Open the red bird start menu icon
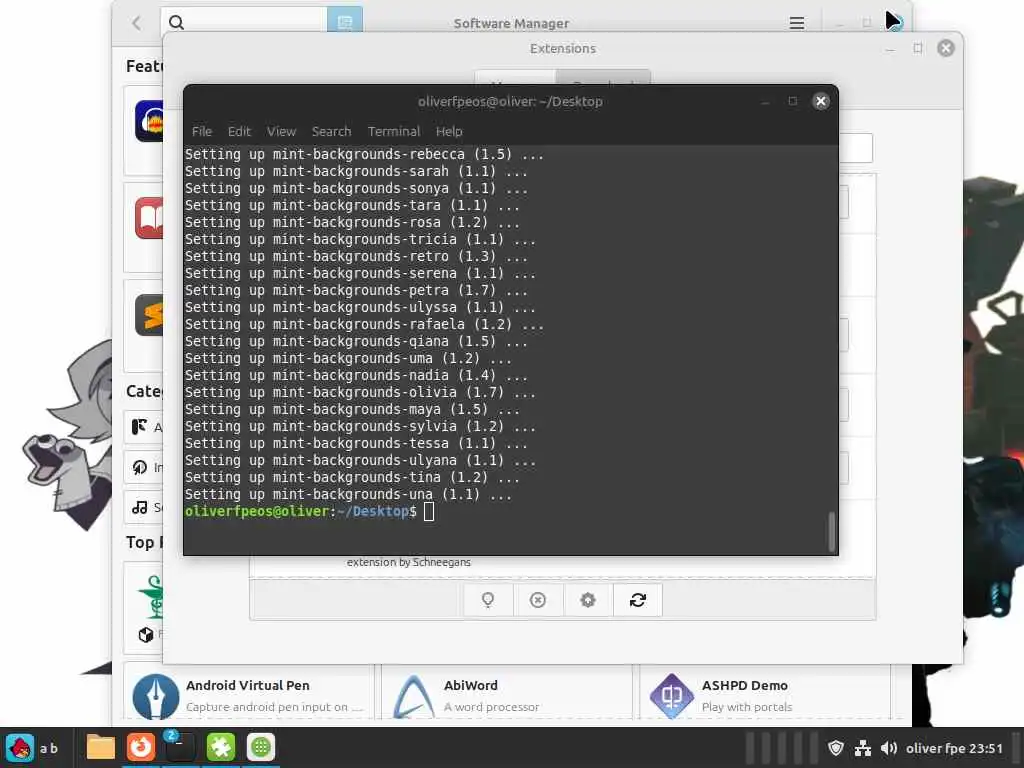This screenshot has width=1024, height=768. (x=20, y=748)
